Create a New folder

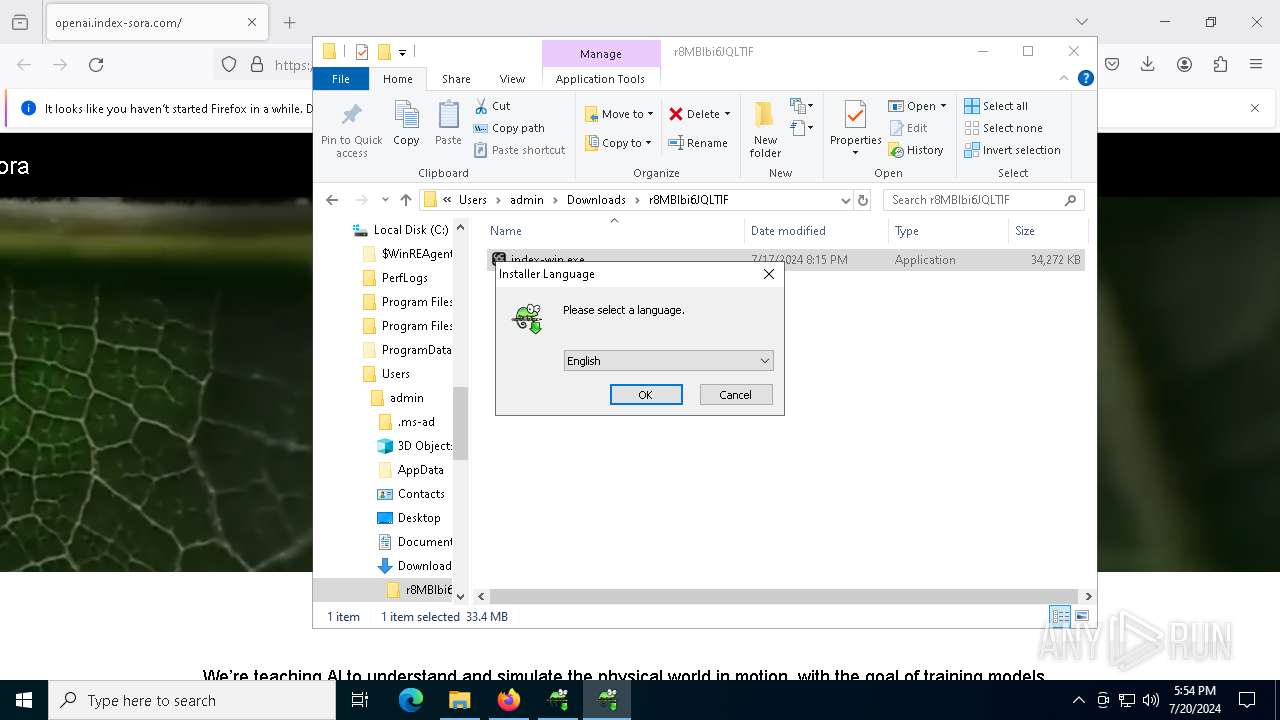click(765, 128)
